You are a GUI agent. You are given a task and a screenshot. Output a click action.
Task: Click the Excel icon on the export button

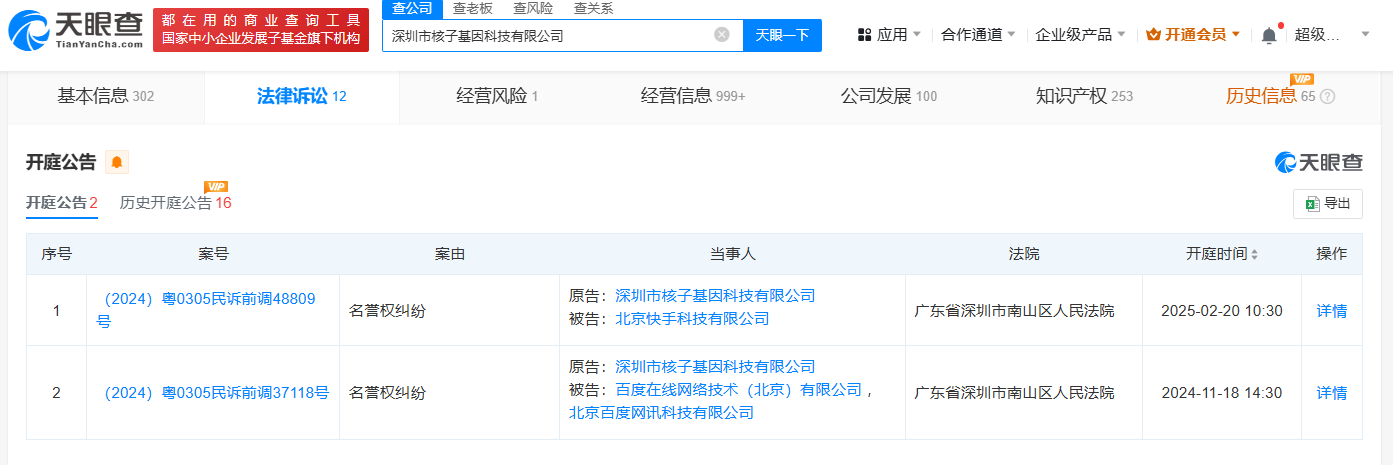(1312, 204)
